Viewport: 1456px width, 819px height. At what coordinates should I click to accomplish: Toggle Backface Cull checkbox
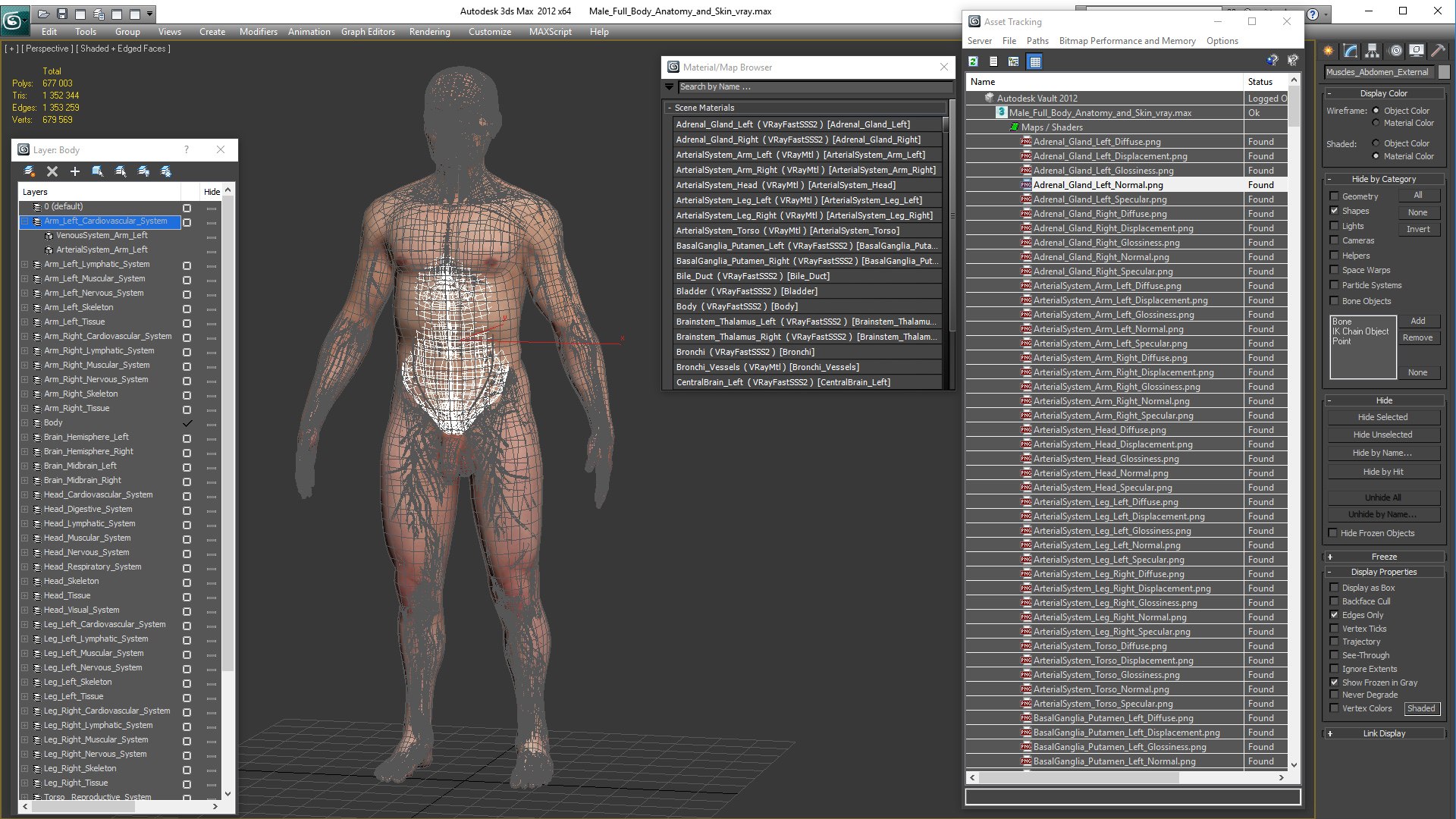pos(1334,601)
